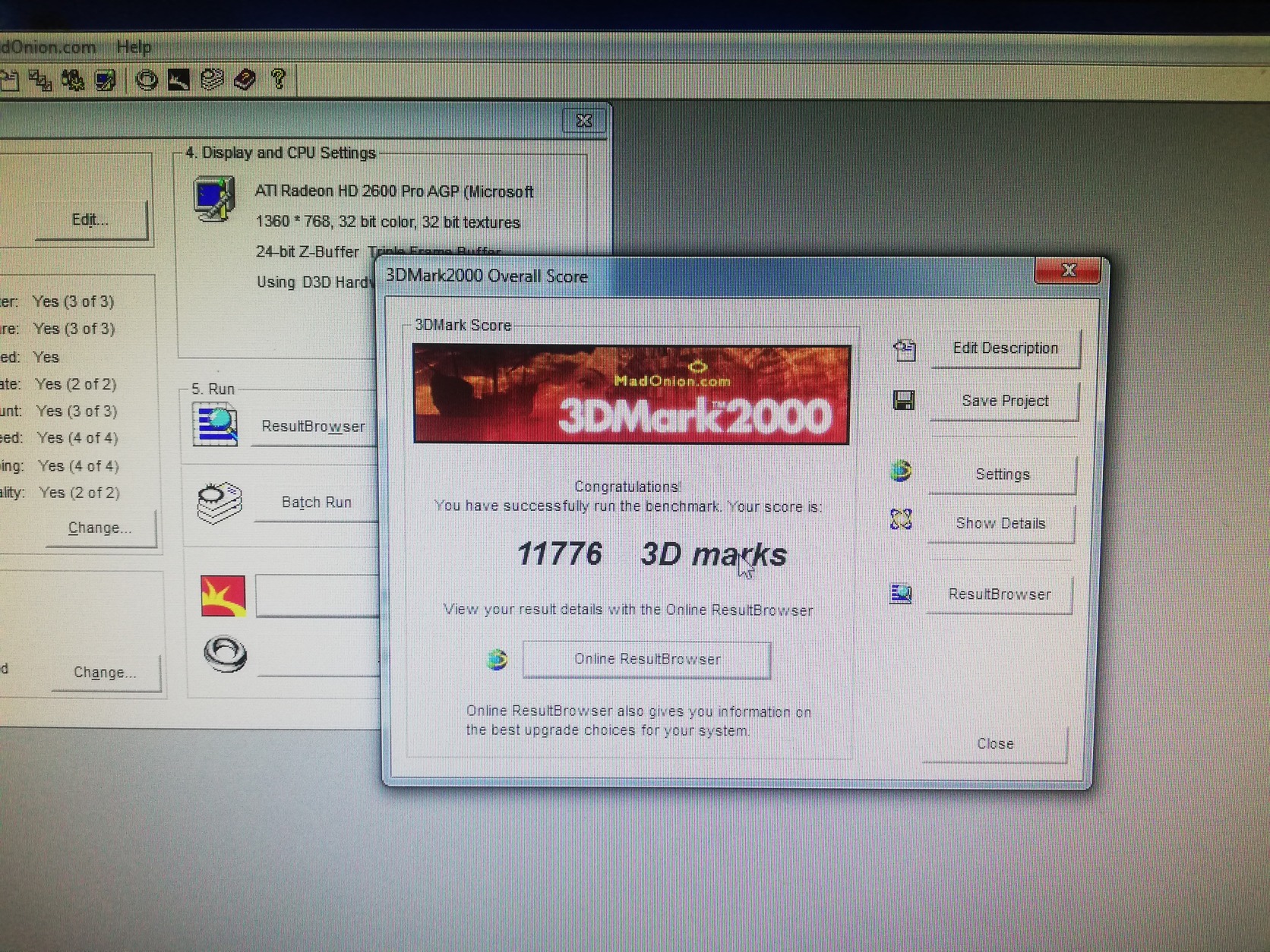Click the '3DMark2000 Overall Score' title
The width and height of the screenshot is (1270, 952).
tap(487, 276)
